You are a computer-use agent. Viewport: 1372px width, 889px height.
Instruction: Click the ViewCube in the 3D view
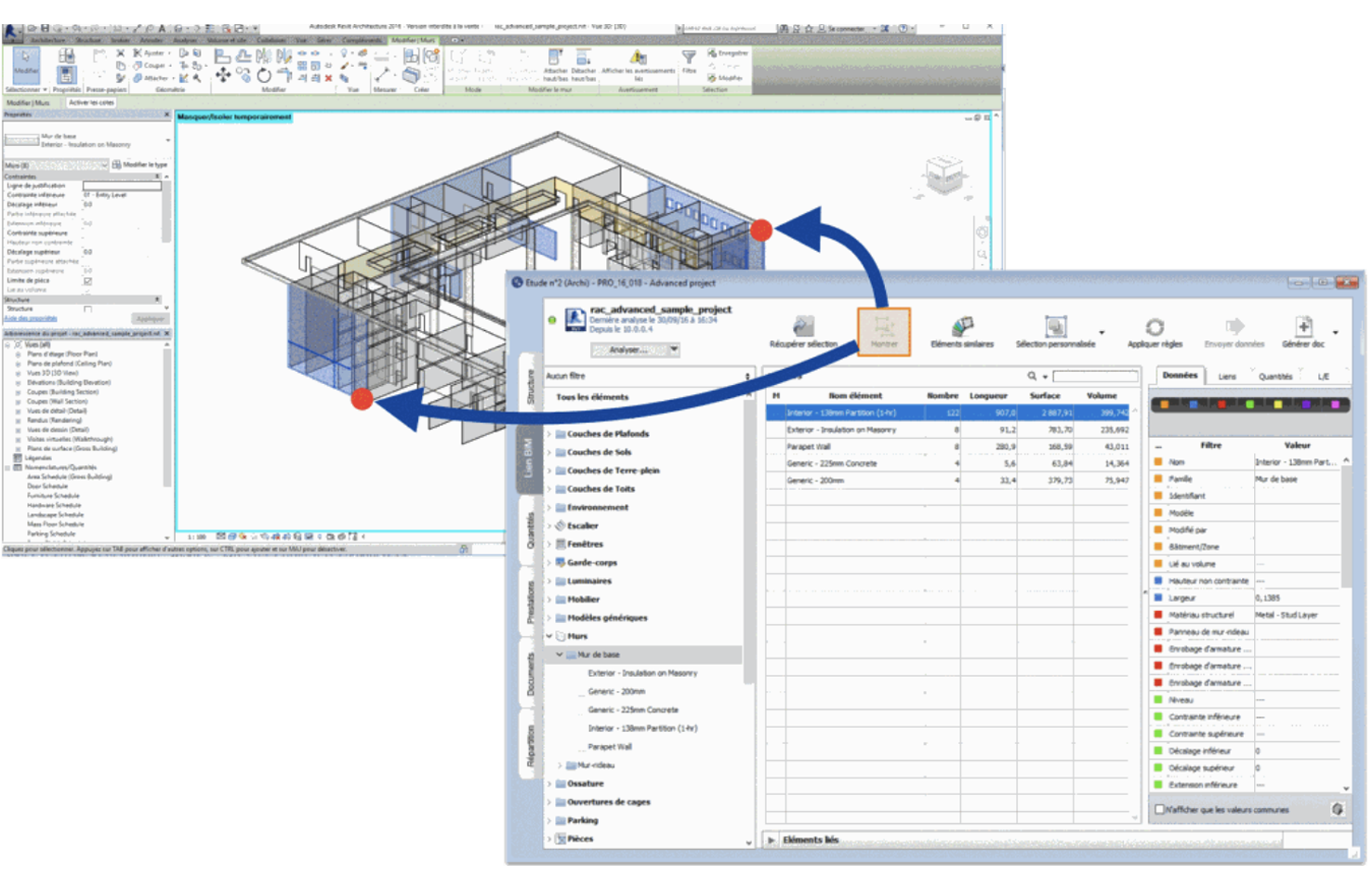click(x=945, y=175)
